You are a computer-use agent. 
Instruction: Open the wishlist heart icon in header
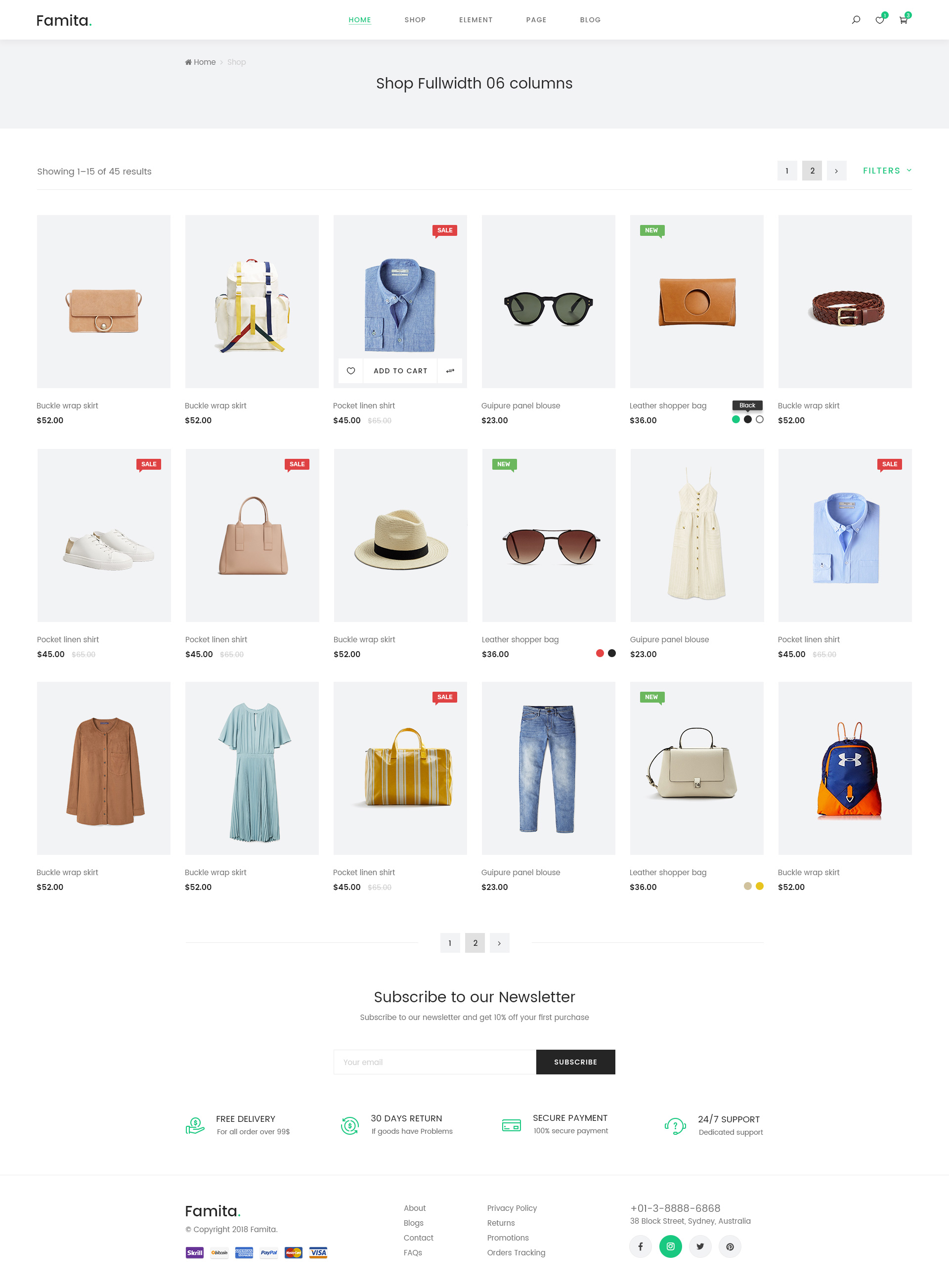(x=879, y=20)
